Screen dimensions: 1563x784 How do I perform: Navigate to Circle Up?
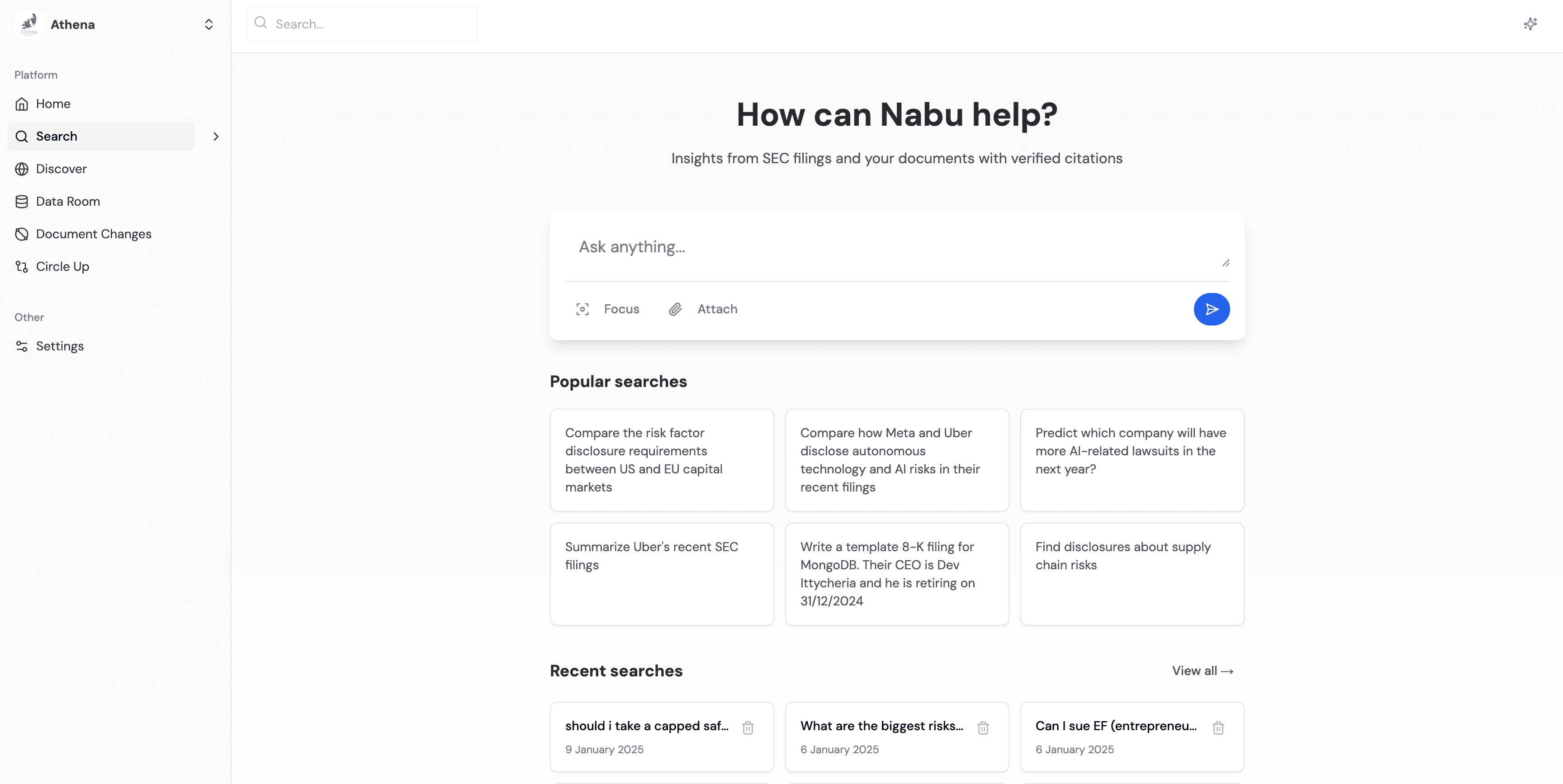(62, 266)
